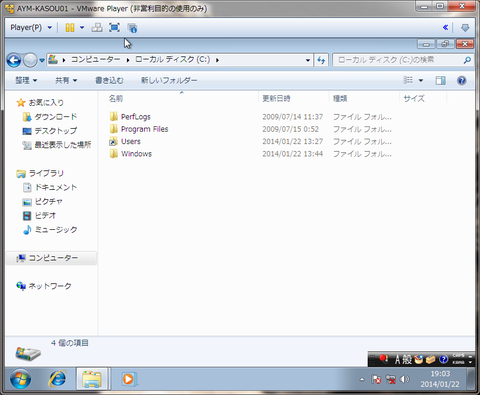Click date 2014/01/22 13:44
Screen dimensions: 480x395
292,154
